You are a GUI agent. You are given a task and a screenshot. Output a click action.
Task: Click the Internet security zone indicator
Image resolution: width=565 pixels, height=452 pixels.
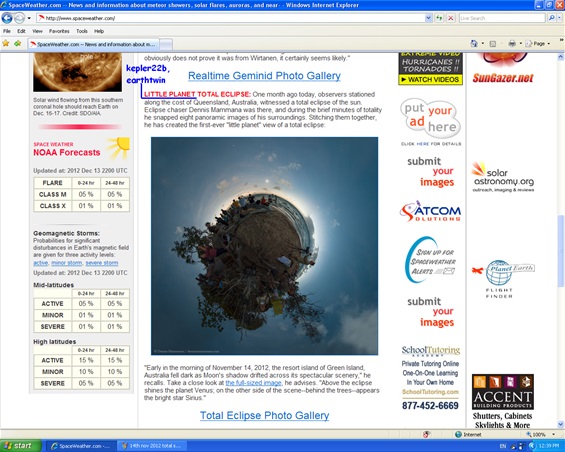coord(468,434)
